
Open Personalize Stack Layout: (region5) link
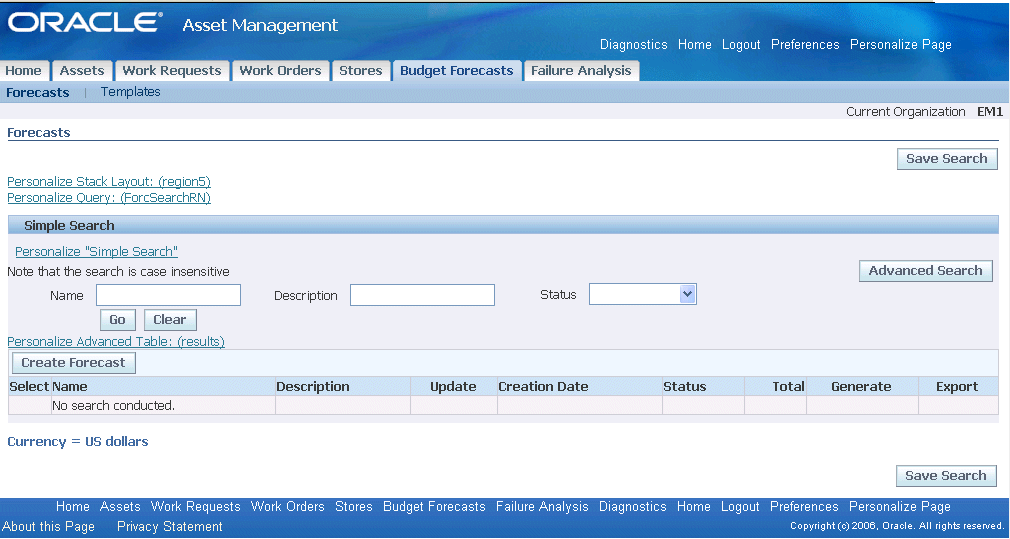109,182
